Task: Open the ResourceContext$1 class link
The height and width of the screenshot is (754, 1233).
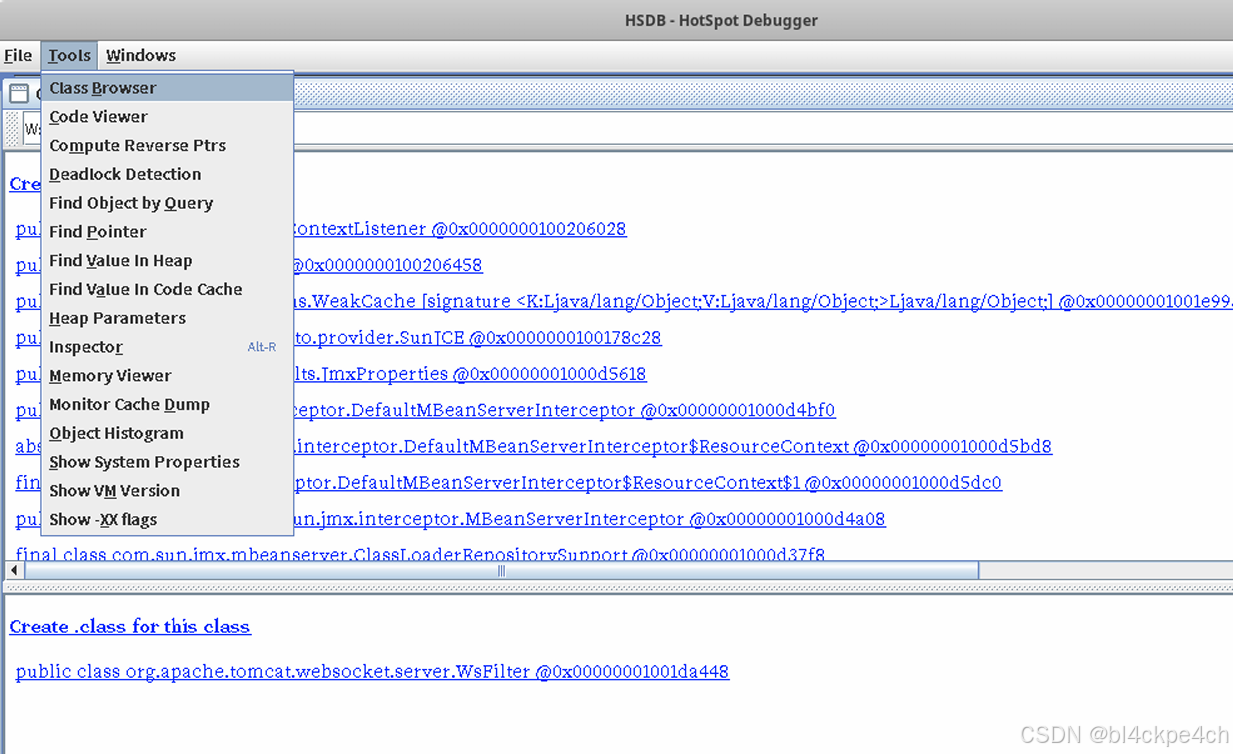Action: click(648, 483)
